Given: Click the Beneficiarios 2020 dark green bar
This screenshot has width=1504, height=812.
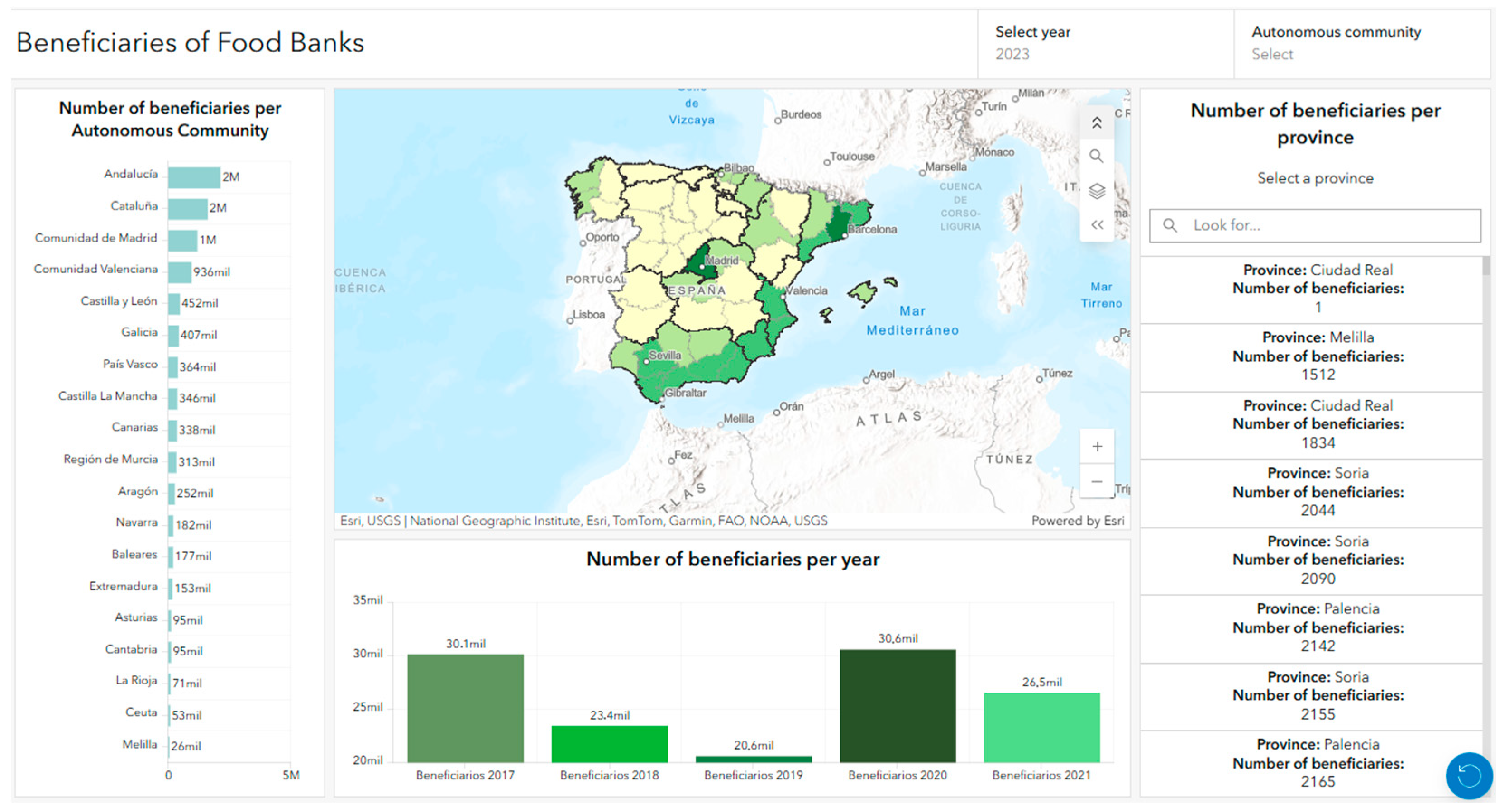Looking at the screenshot, I should (x=898, y=705).
